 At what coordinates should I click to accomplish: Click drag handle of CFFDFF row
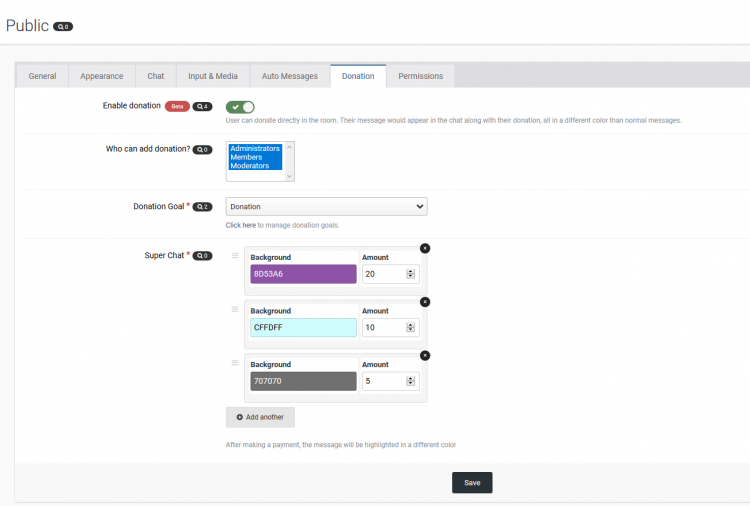235,309
